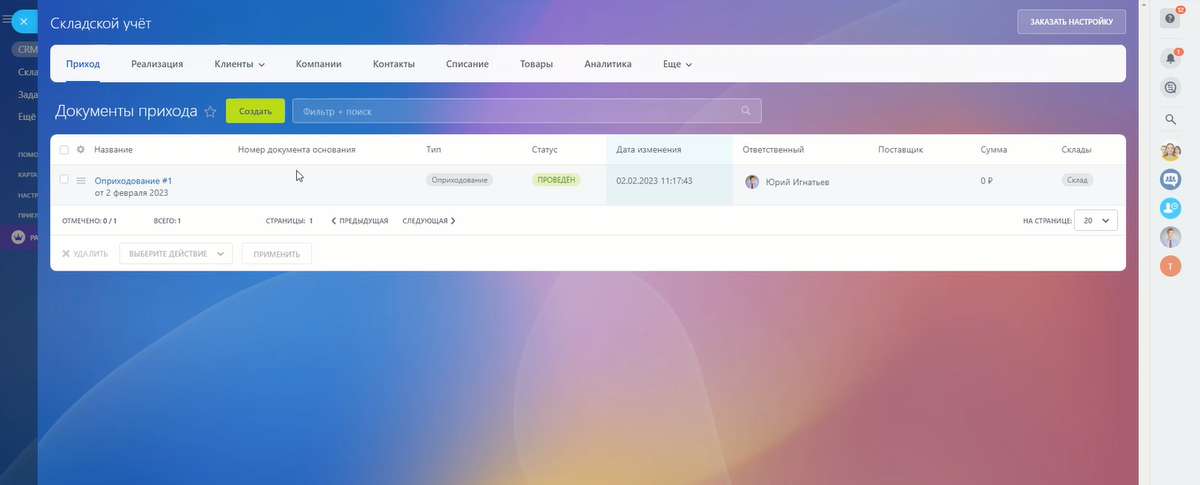This screenshot has height=485, width=1200.
Task: Open the orange T avatar chat
Action: point(1171,266)
